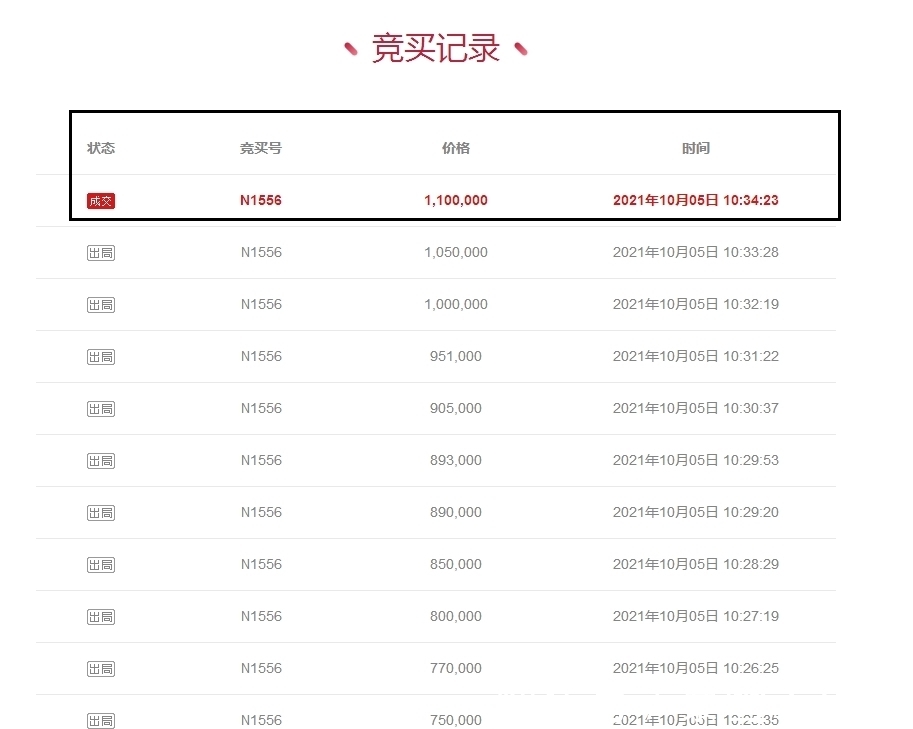Click bidder N1556 in the 1,000,000 row
The width and height of the screenshot is (913, 729).
(x=261, y=304)
